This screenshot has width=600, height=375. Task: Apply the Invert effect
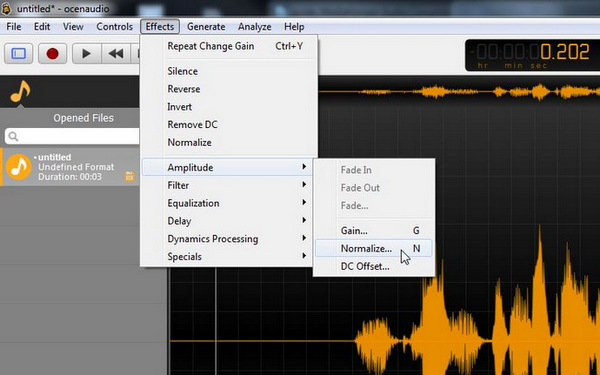point(229,107)
